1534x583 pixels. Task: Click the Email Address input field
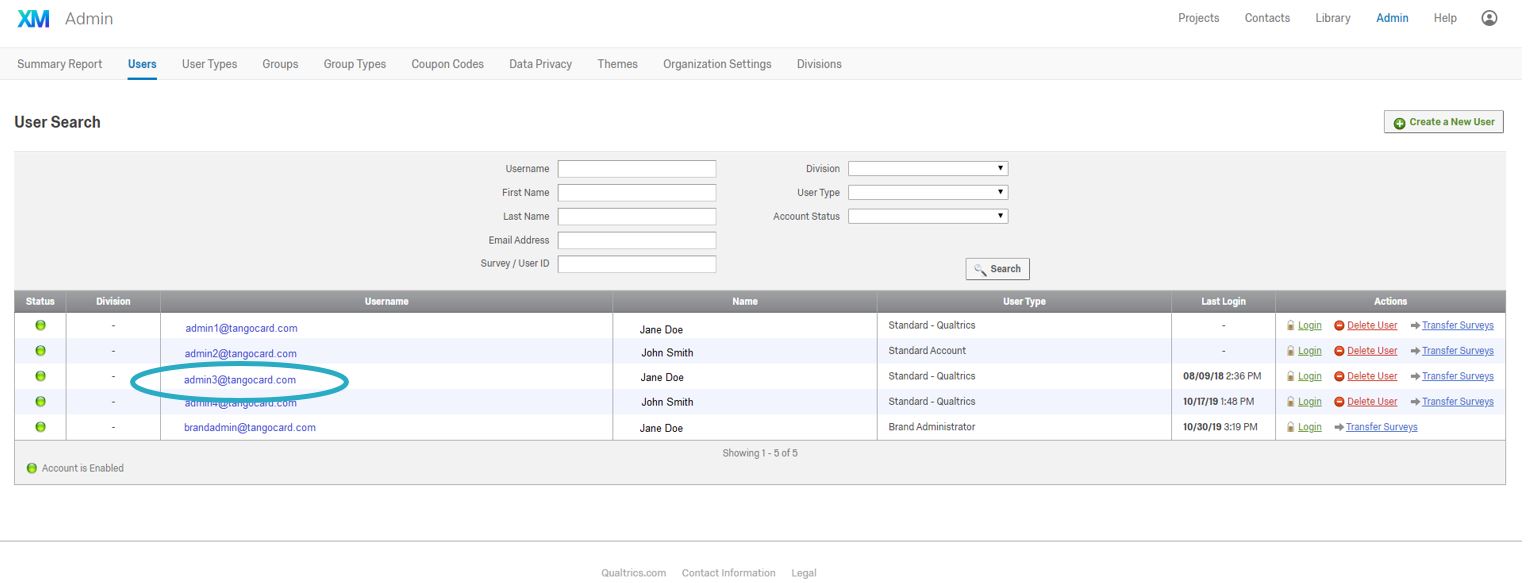(x=637, y=240)
